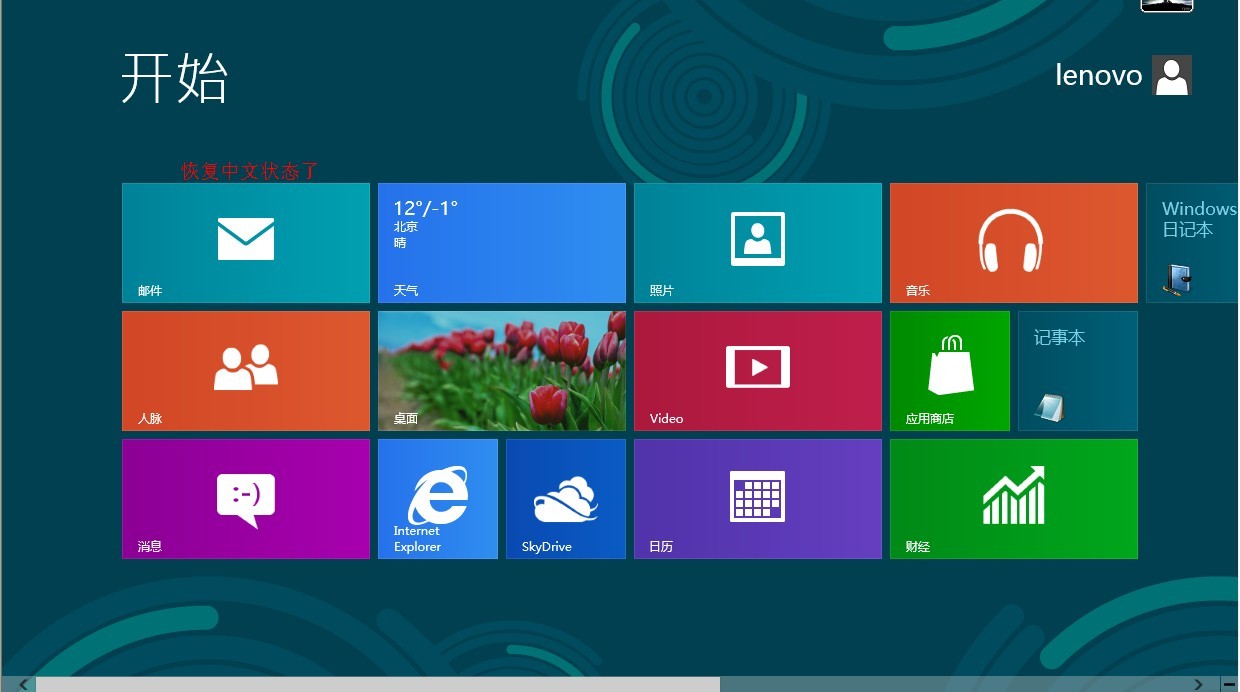Open the 消息 (Messaging) app

coord(245,498)
